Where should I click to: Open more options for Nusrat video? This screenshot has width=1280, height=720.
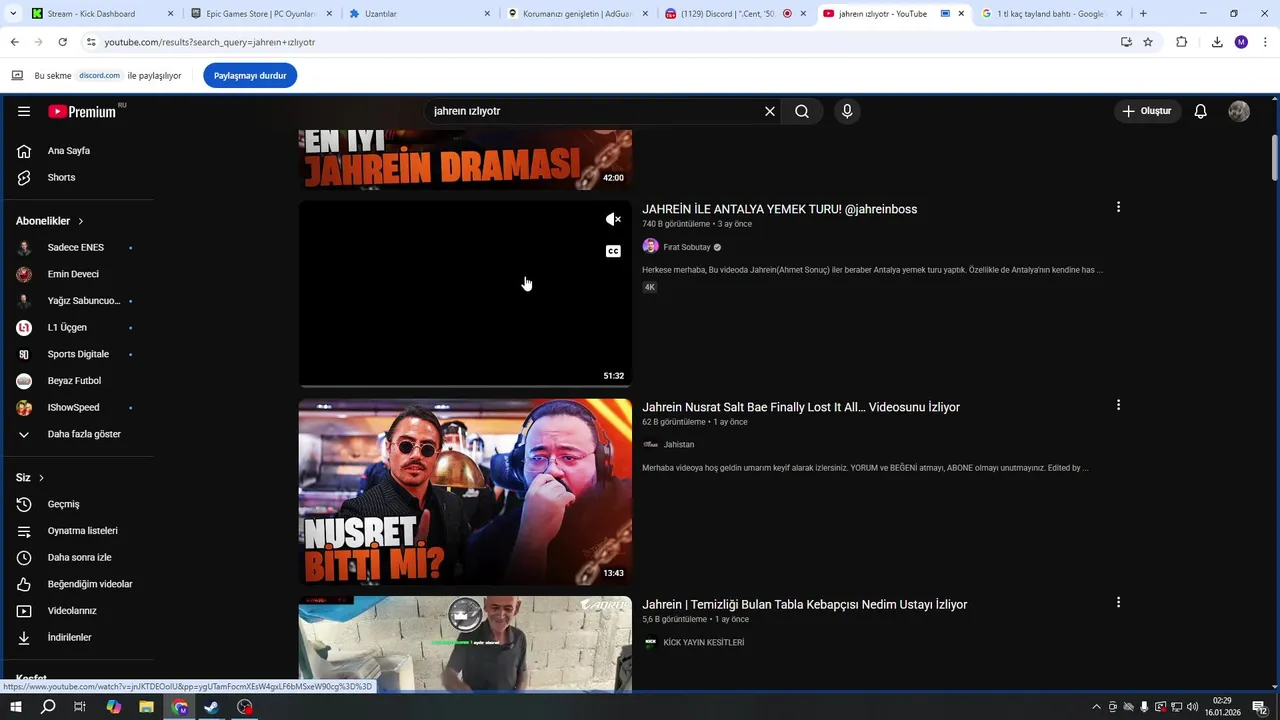[1118, 405]
